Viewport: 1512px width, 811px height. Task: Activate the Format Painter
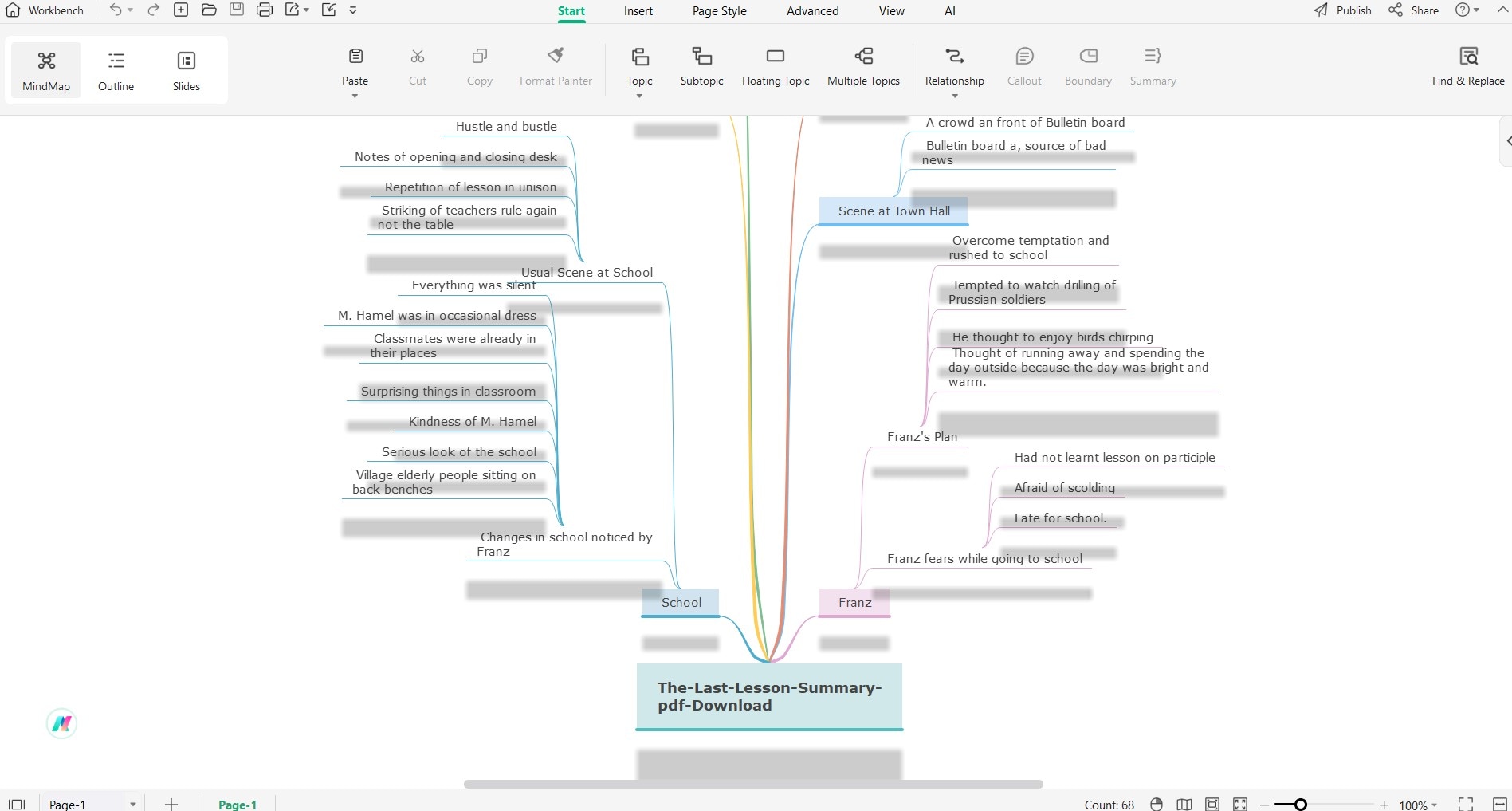556,67
